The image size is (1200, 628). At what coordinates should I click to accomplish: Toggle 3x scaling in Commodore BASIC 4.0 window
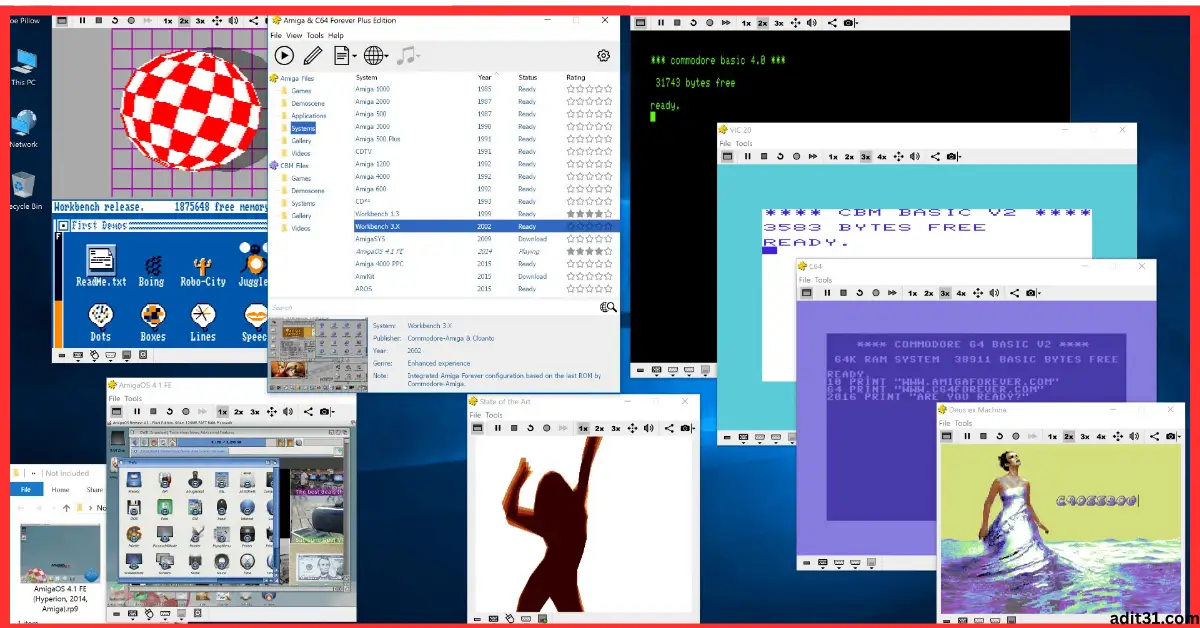coord(779,22)
